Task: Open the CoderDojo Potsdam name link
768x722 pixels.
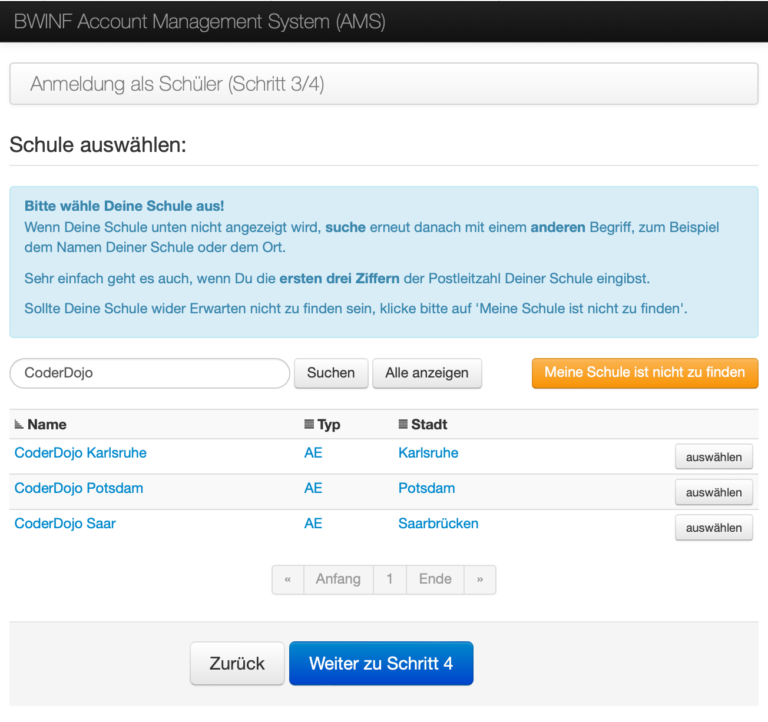Action: coord(78,488)
